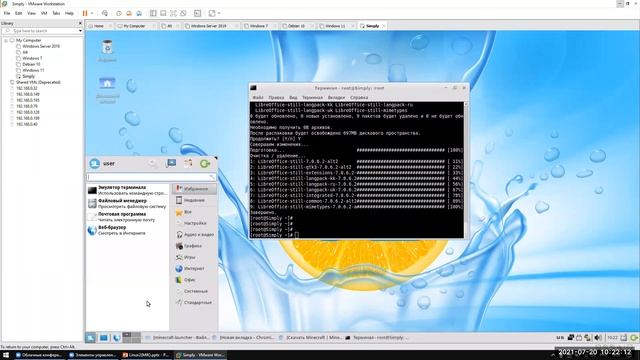Select the Интернет category in the start menu
This screenshot has width=640, height=360.
click(x=194, y=268)
